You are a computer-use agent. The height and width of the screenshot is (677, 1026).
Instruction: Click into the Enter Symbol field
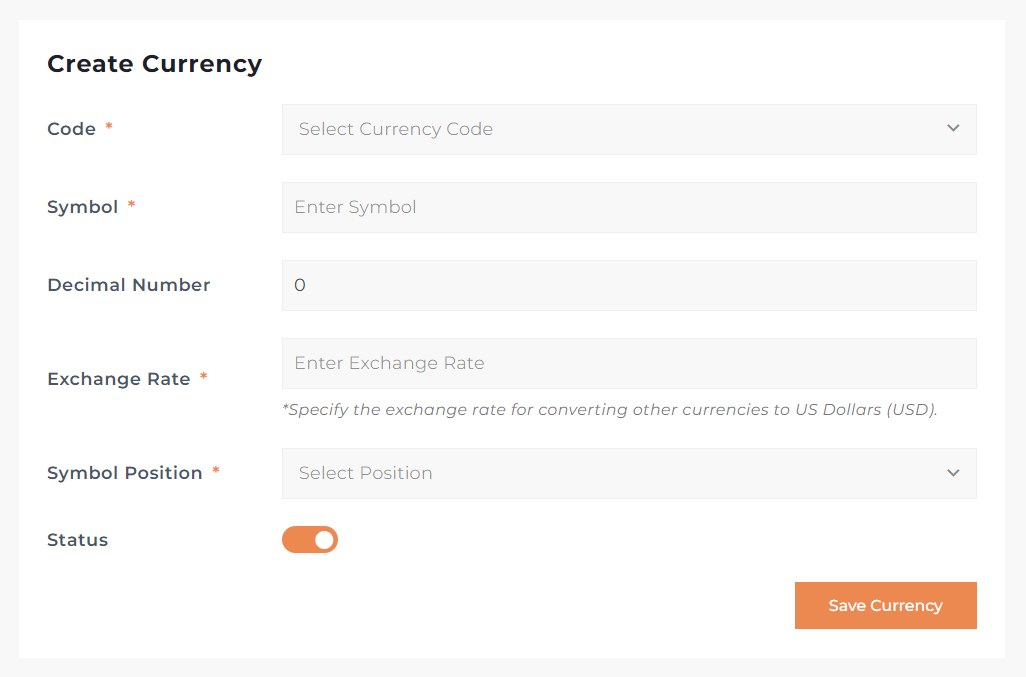click(x=628, y=207)
